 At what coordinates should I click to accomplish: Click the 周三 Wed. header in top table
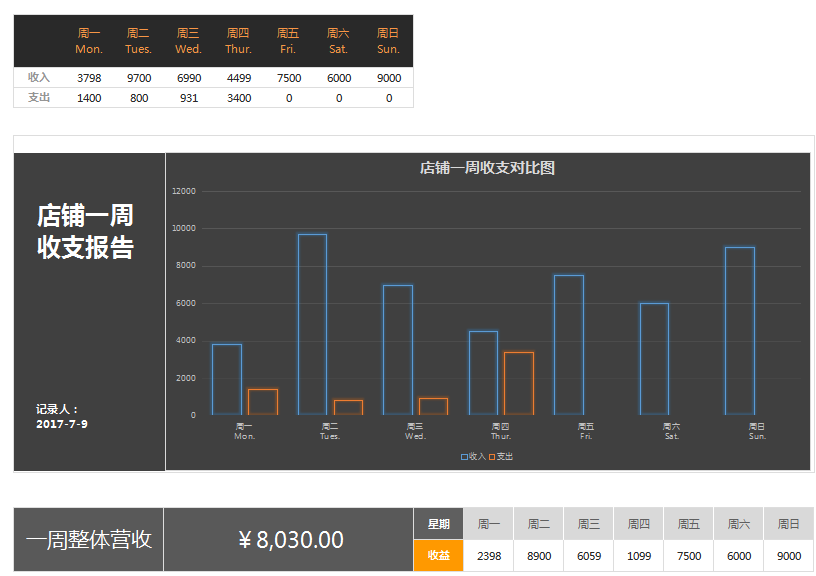tap(189, 41)
